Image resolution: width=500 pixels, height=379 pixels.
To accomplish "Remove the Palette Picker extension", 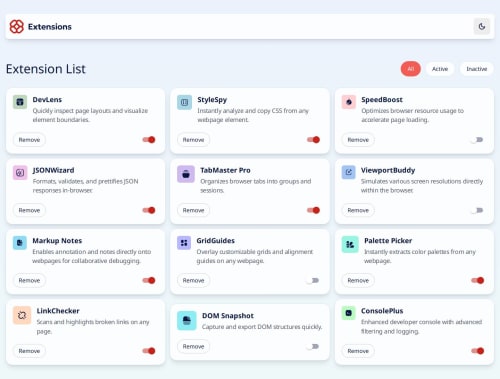I will click(x=358, y=280).
